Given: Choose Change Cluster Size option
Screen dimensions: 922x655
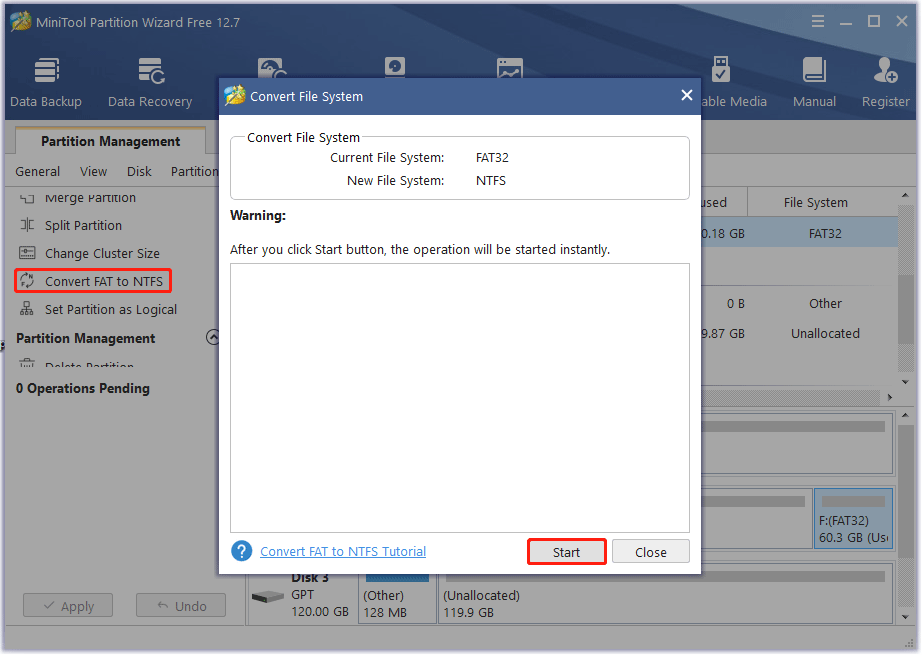Looking at the screenshot, I should (x=102, y=253).
